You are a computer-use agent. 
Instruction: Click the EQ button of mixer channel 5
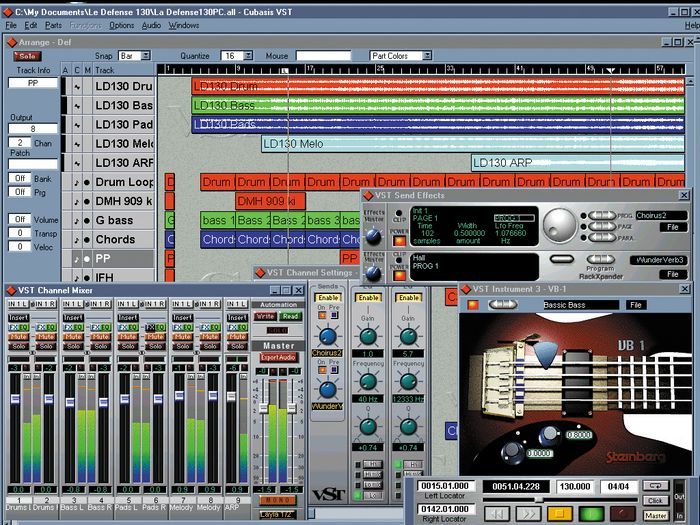[x=132, y=328]
